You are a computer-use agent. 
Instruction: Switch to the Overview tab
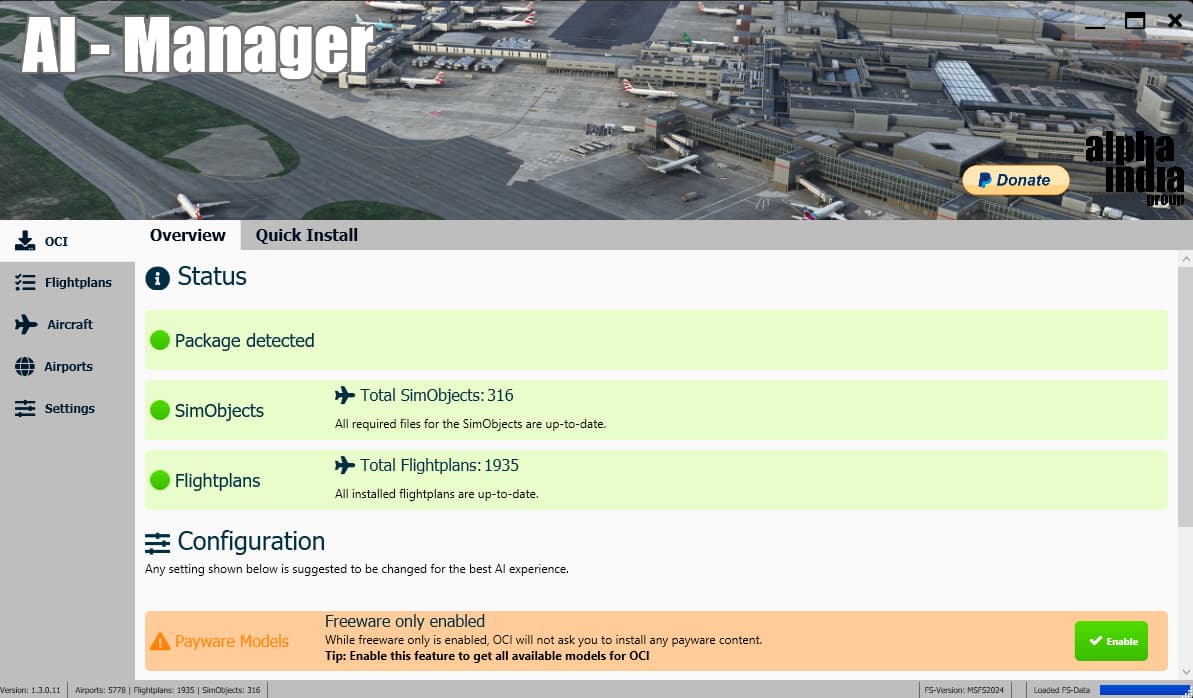click(188, 235)
